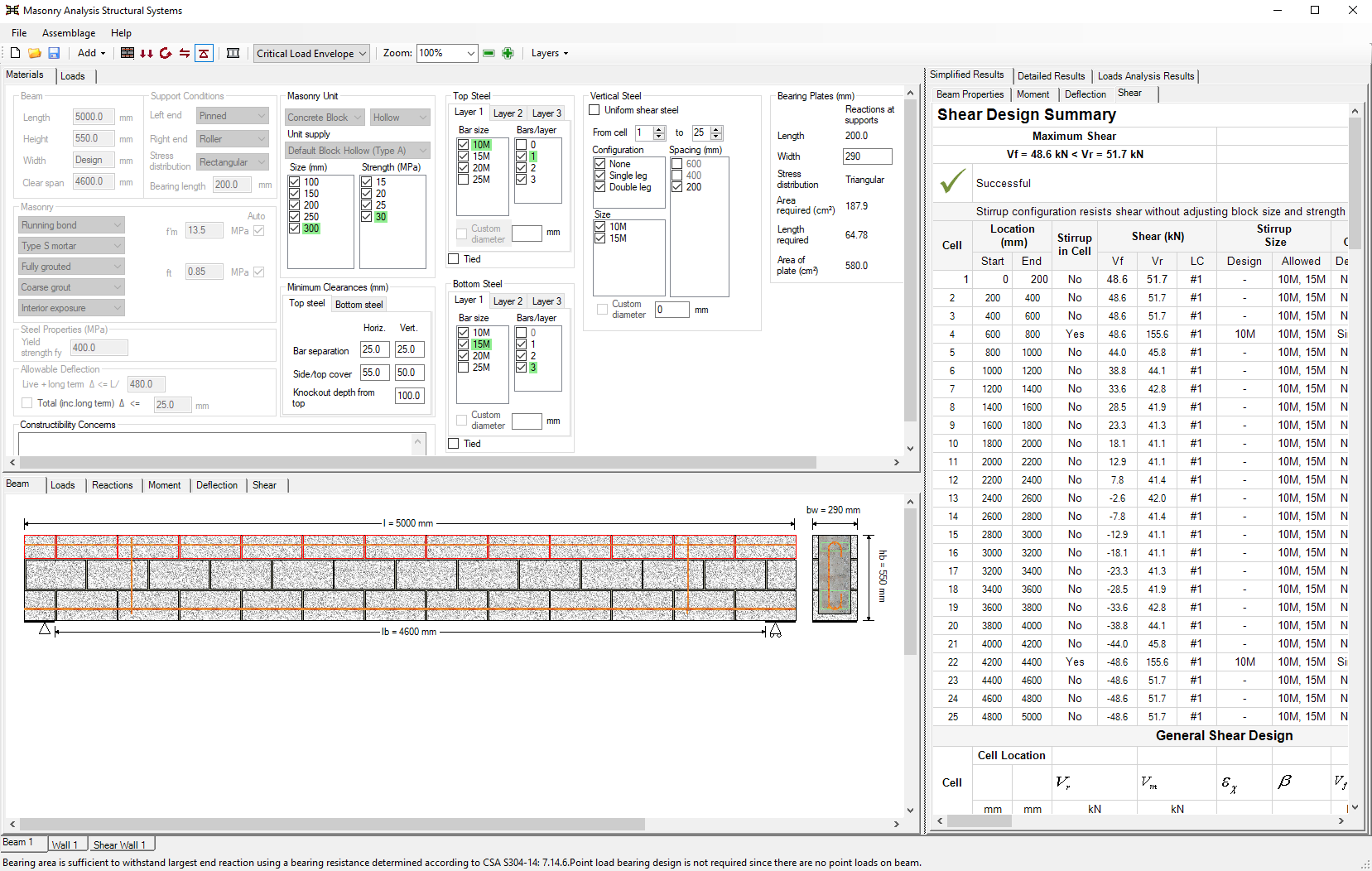The width and height of the screenshot is (1372, 871).
Task: Click the red circular arrow moment icon
Action: (166, 53)
